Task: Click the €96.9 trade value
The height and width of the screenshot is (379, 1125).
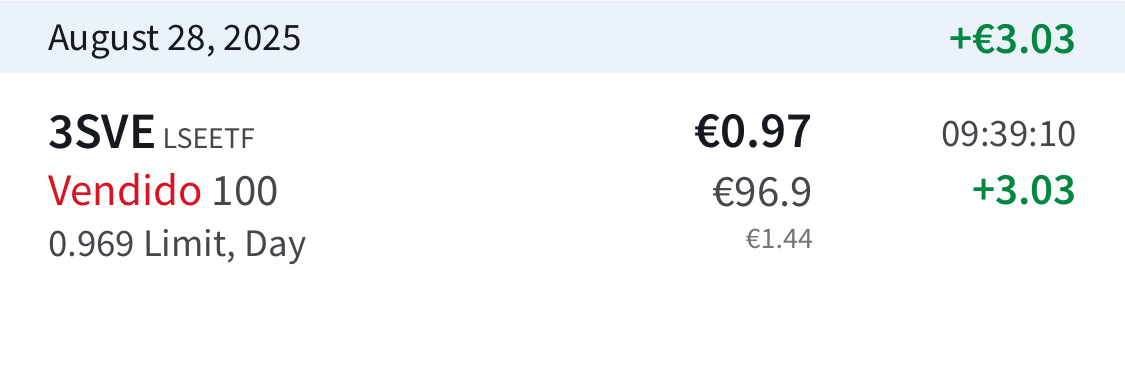Action: click(762, 192)
